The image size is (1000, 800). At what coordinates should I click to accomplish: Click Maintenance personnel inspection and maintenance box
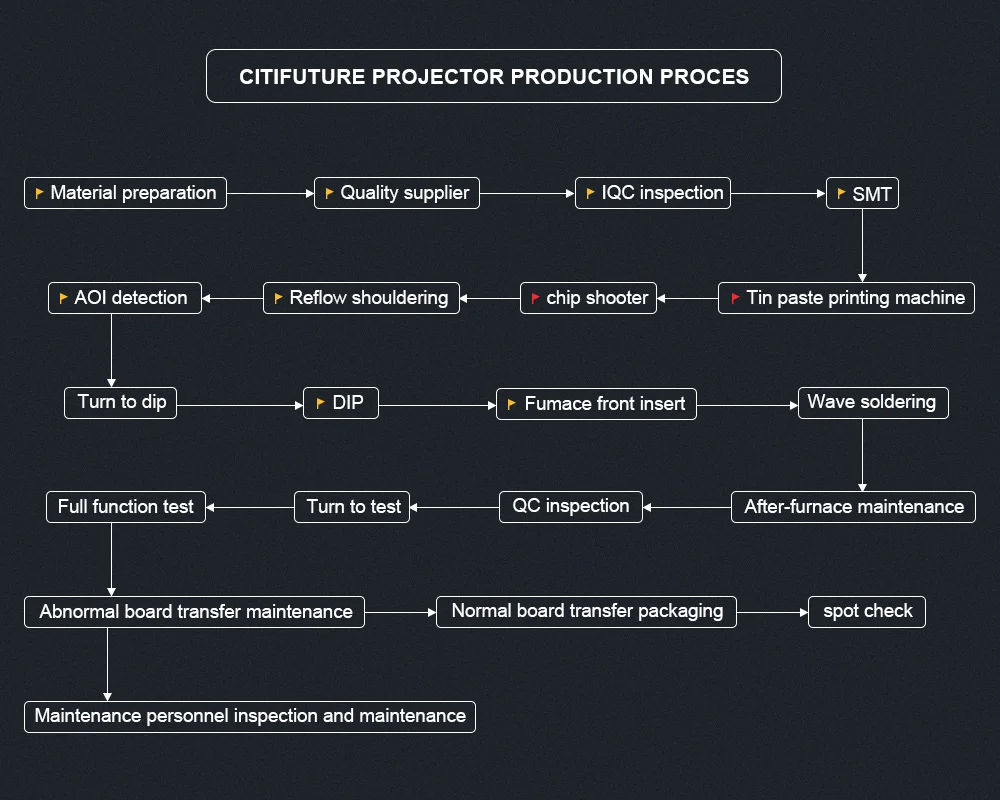coord(249,716)
